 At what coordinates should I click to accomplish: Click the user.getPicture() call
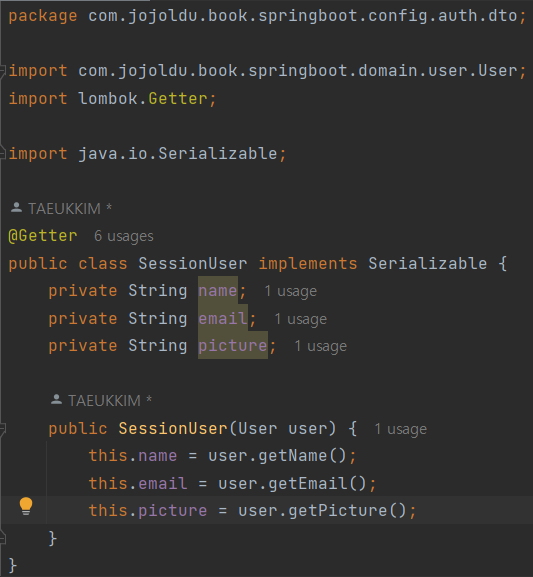click(x=322, y=511)
